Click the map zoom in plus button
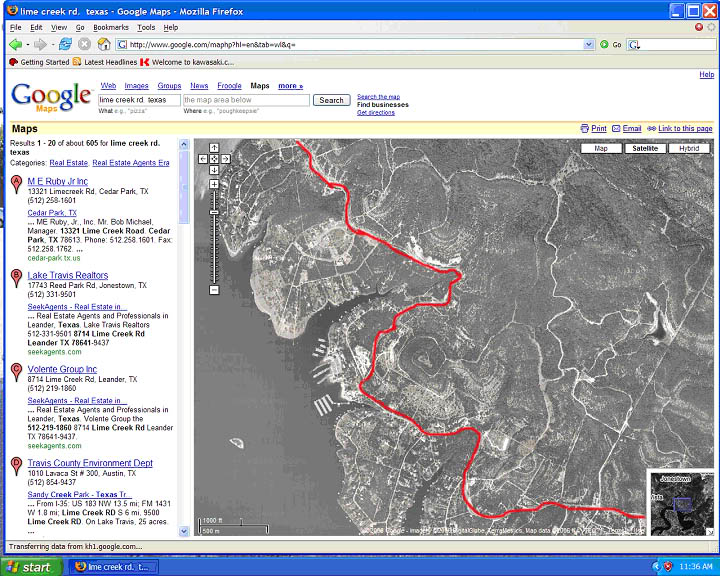This screenshot has width=720, height=576. point(214,184)
